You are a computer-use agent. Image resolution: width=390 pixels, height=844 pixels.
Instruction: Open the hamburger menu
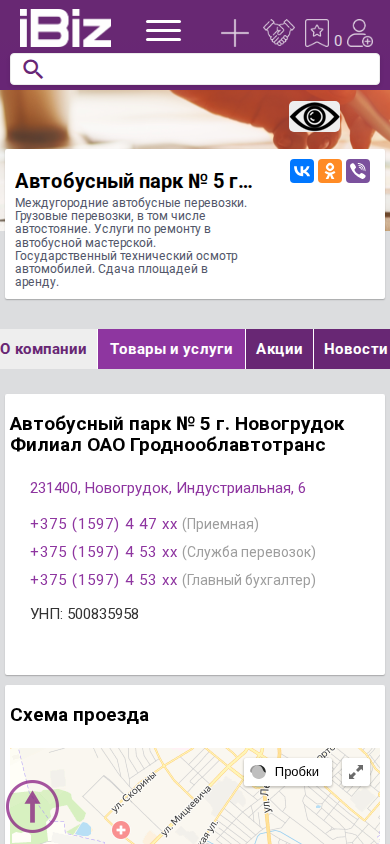click(x=163, y=30)
